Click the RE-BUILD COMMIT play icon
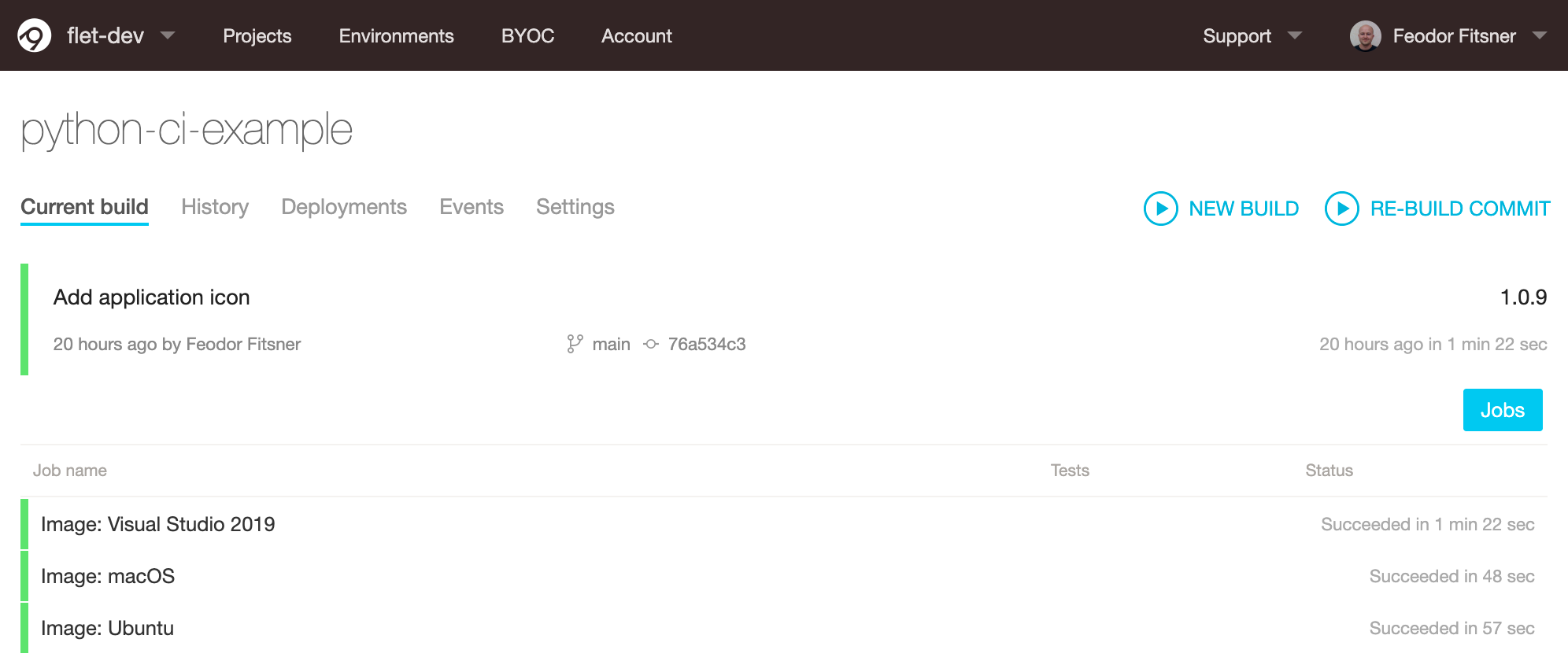Viewport: 1568px width, 672px height. (1341, 209)
